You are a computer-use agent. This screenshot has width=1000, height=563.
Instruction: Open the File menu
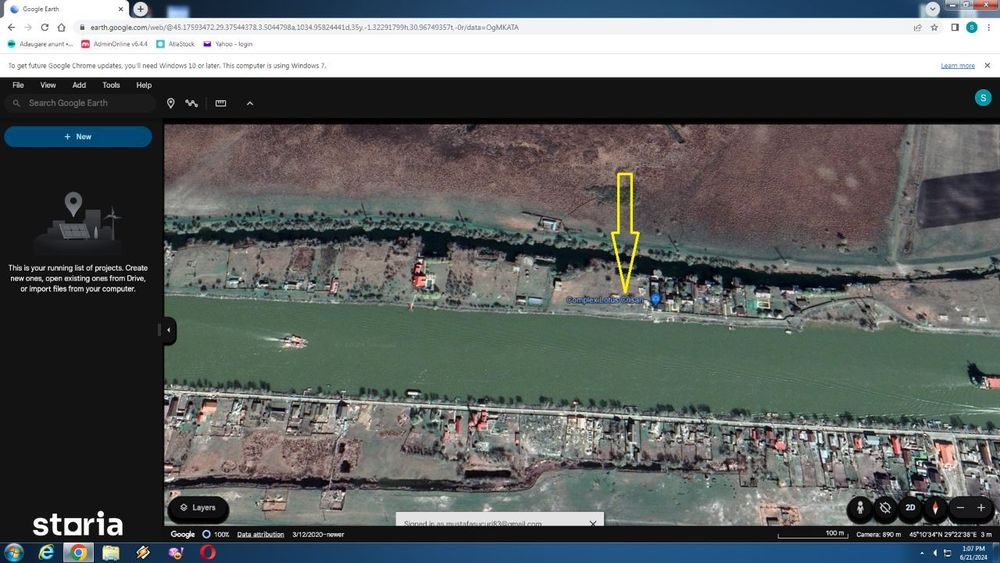(x=18, y=85)
